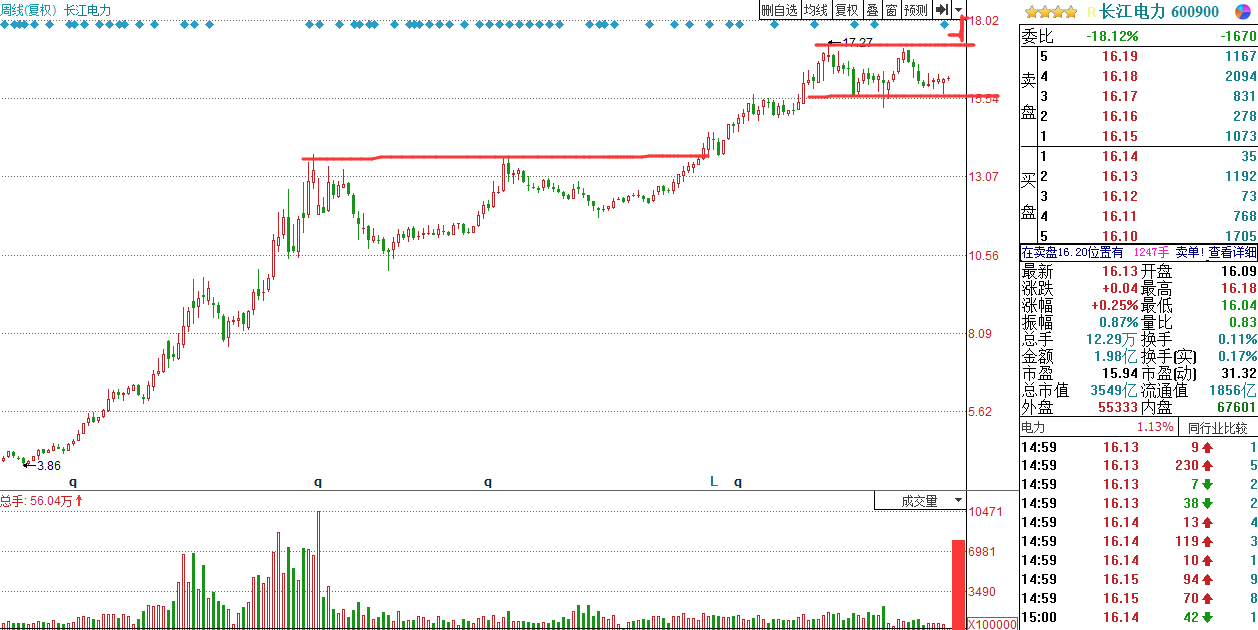Click the four-star rating icon

1051,12
